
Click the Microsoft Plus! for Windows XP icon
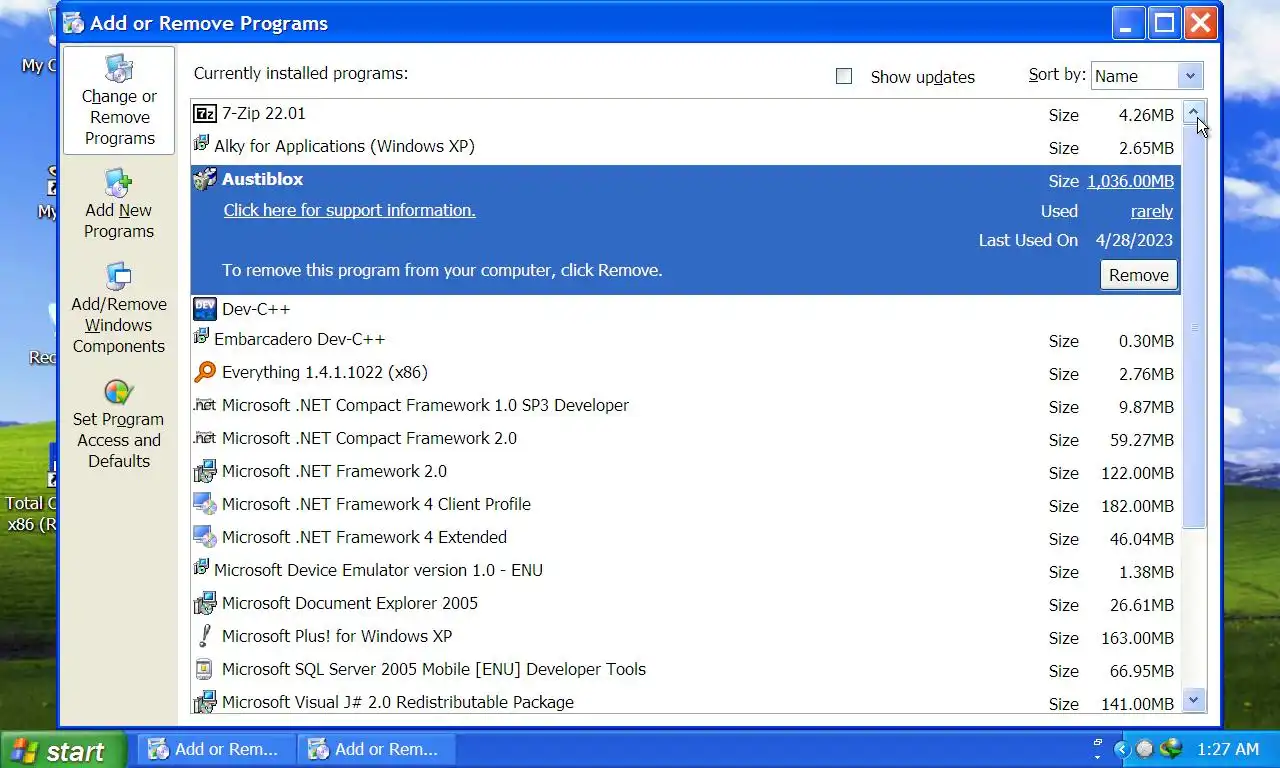click(205, 636)
